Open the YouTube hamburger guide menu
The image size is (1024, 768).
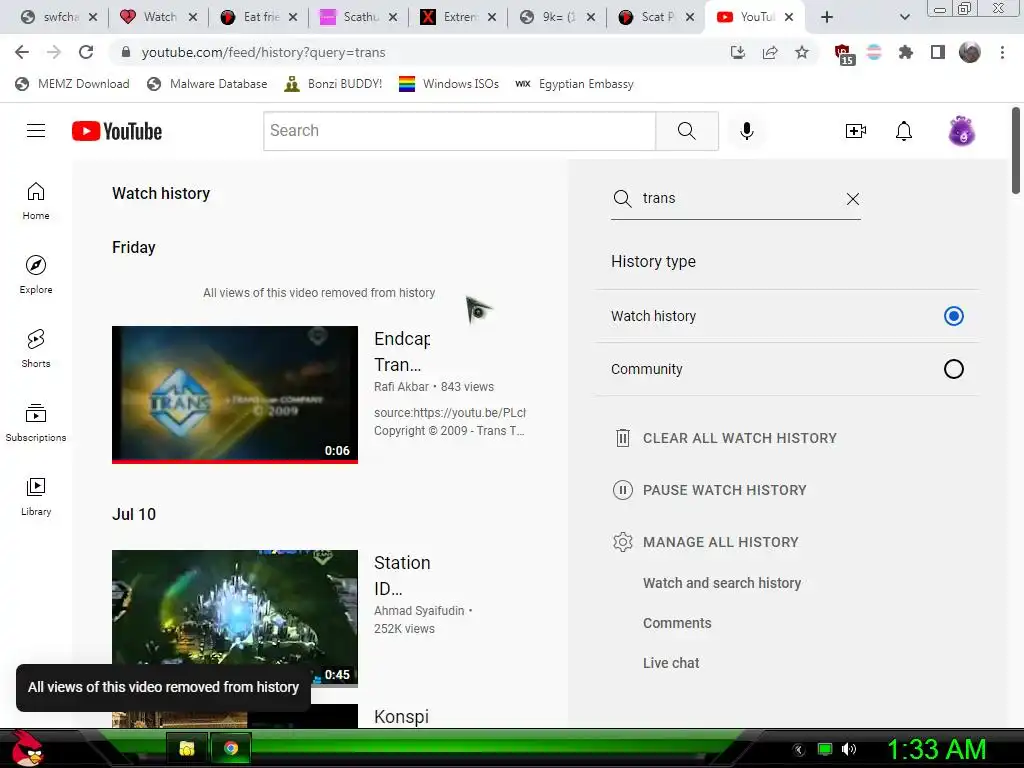(36, 131)
